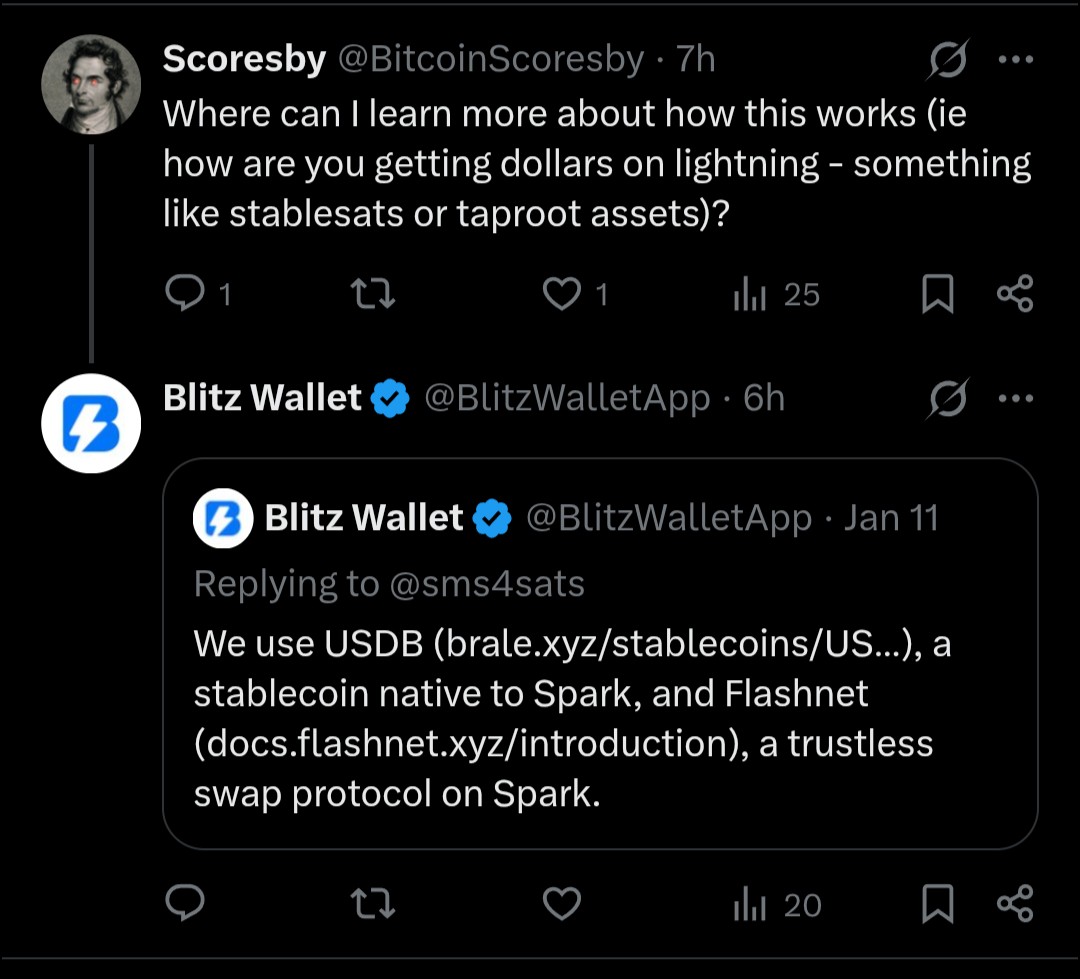
Task: Open more options menu on Scoresby's tweet
Action: pos(1015,60)
